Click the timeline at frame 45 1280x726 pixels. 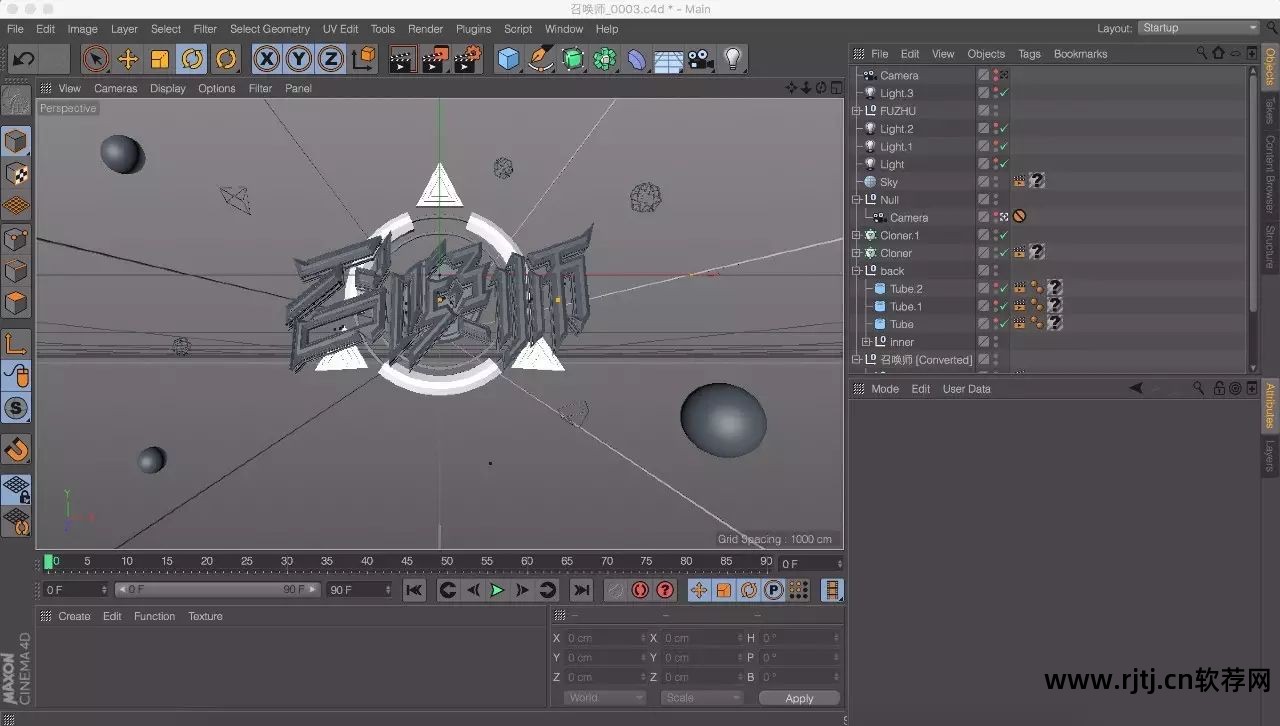(x=407, y=562)
